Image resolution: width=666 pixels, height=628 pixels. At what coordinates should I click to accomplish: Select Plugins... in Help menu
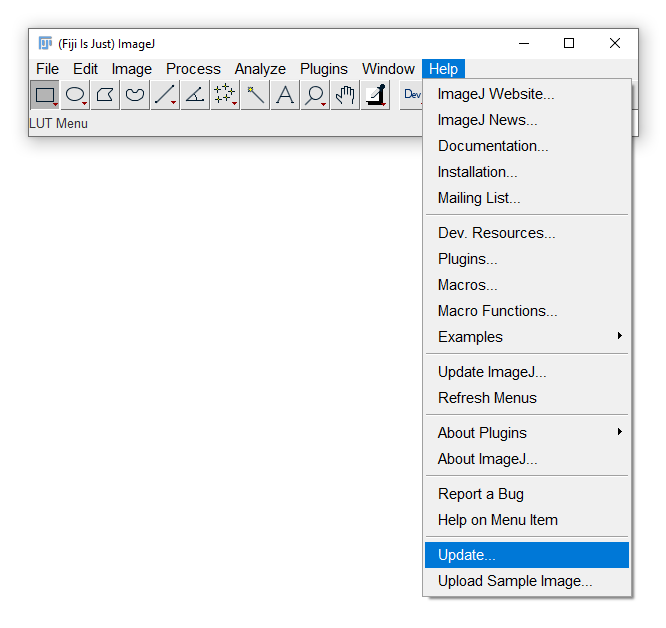[x=527, y=259]
